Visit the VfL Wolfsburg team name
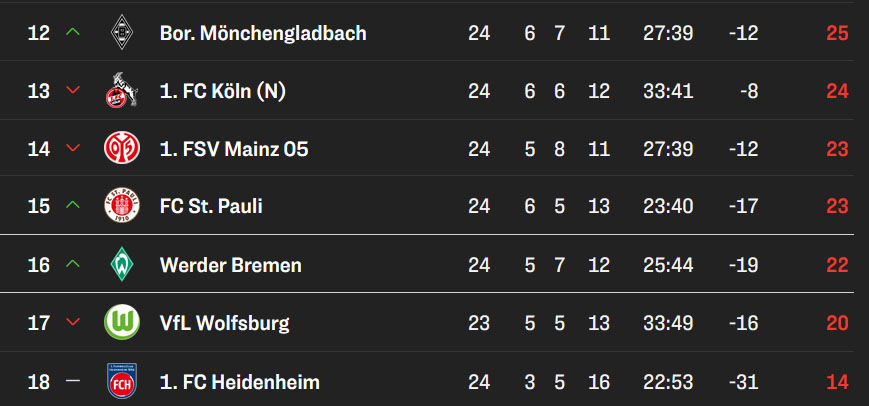Viewport: 869px width, 406px height. point(224,323)
